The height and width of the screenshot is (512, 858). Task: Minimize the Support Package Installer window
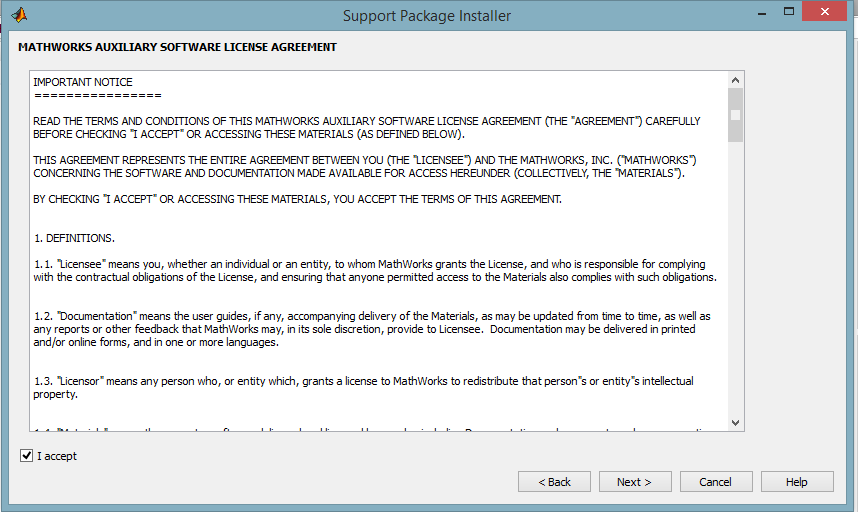pos(762,13)
